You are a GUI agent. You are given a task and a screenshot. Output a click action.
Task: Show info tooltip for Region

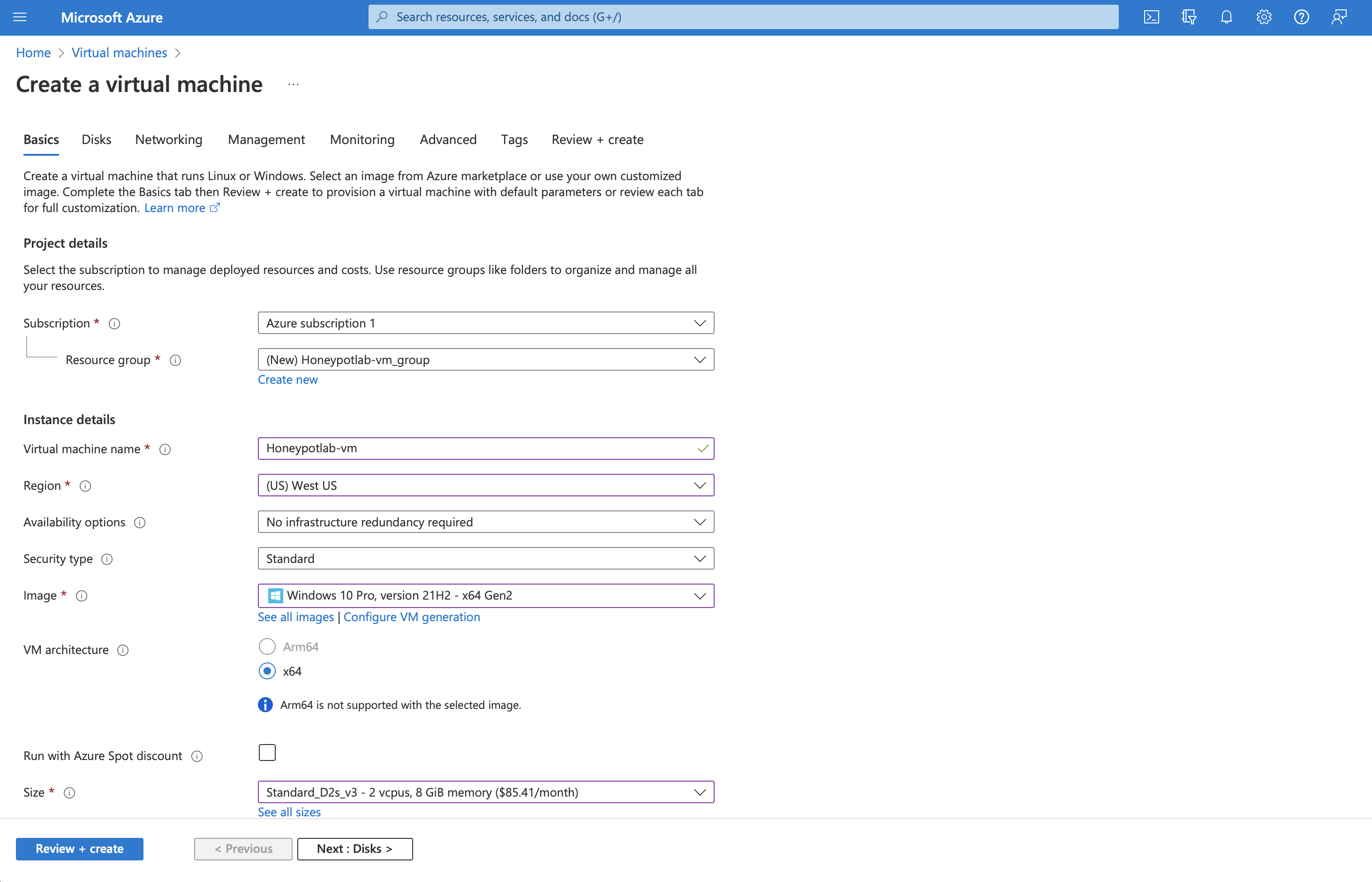click(85, 486)
